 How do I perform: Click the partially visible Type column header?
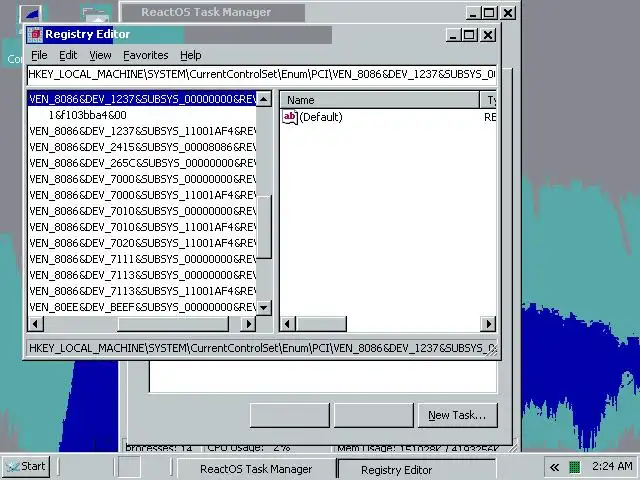[x=488, y=100]
